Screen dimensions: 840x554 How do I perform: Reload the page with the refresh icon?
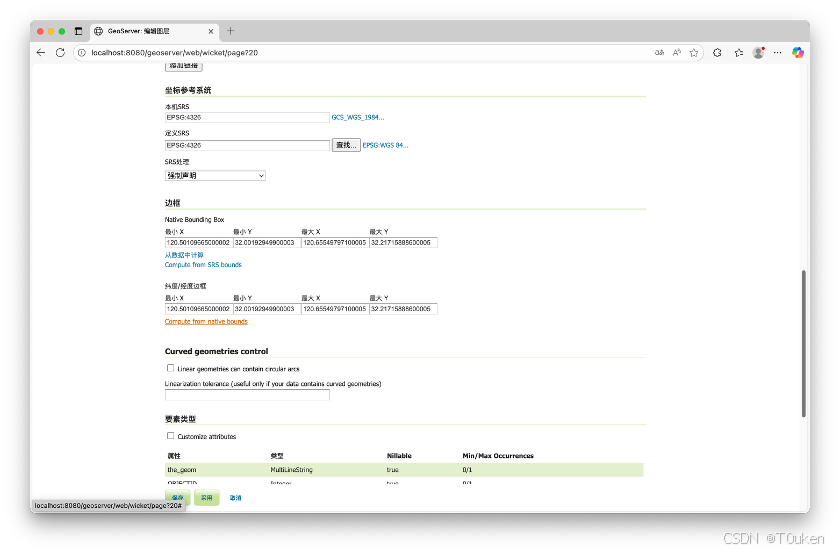[x=60, y=53]
